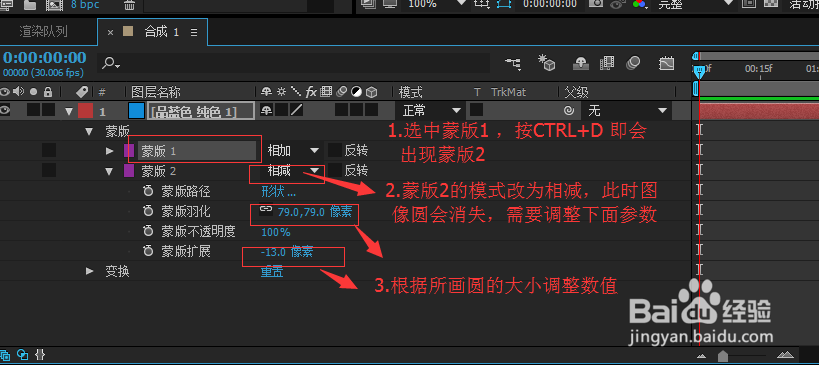
Task: Click the adjustment layer half-circle column header
Action: pos(356,92)
